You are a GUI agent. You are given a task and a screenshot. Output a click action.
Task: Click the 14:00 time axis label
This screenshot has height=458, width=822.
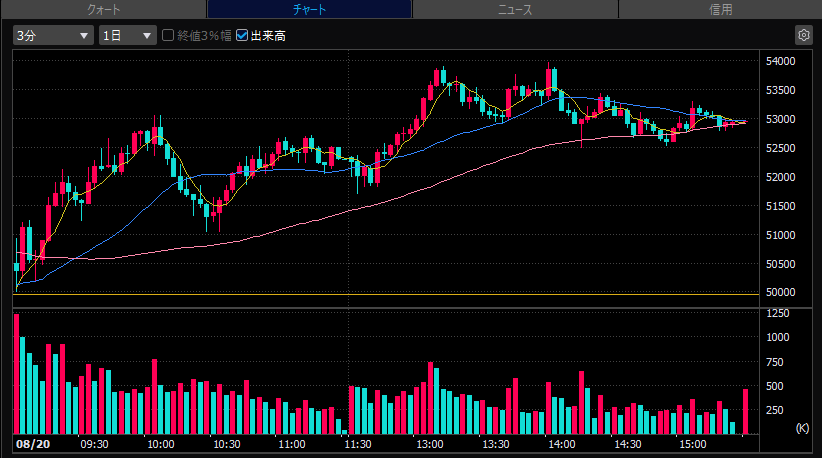[x=561, y=444]
